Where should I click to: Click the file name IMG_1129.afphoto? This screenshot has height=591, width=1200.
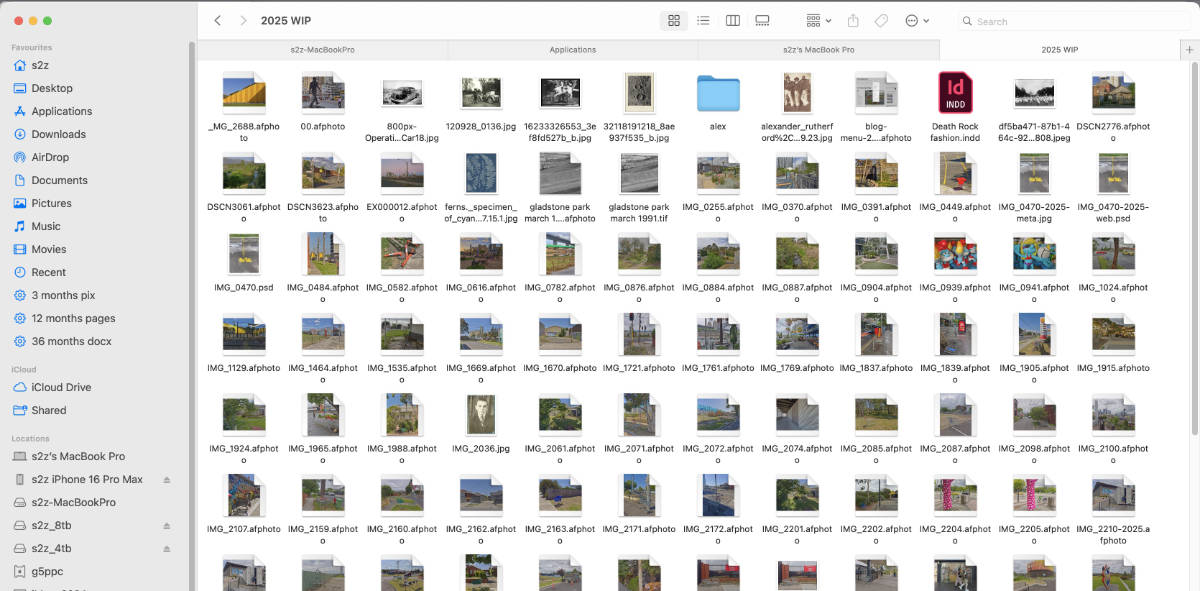(x=243, y=368)
